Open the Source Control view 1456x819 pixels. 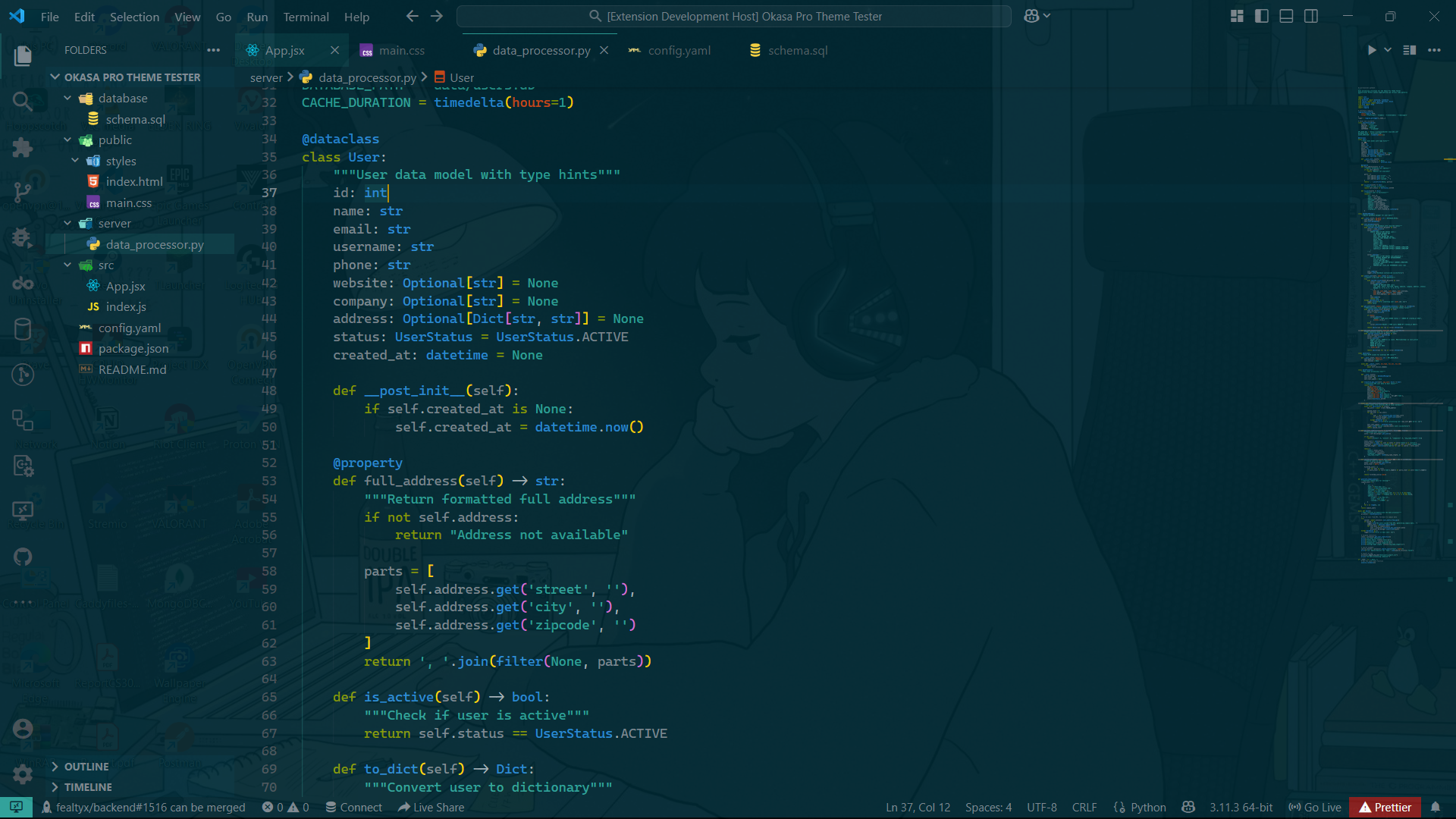coord(23,193)
